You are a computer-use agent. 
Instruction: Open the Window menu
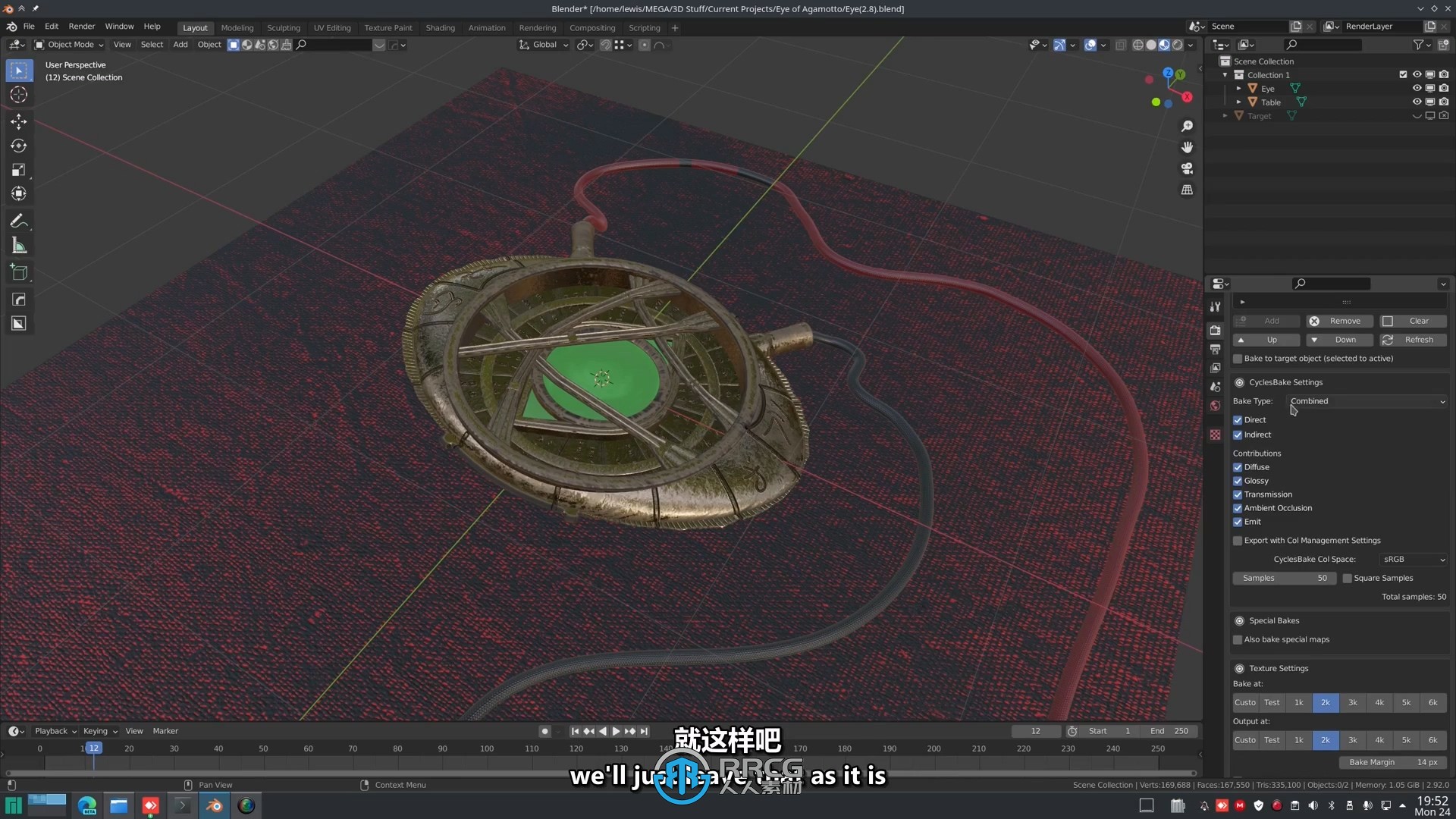[x=119, y=27]
